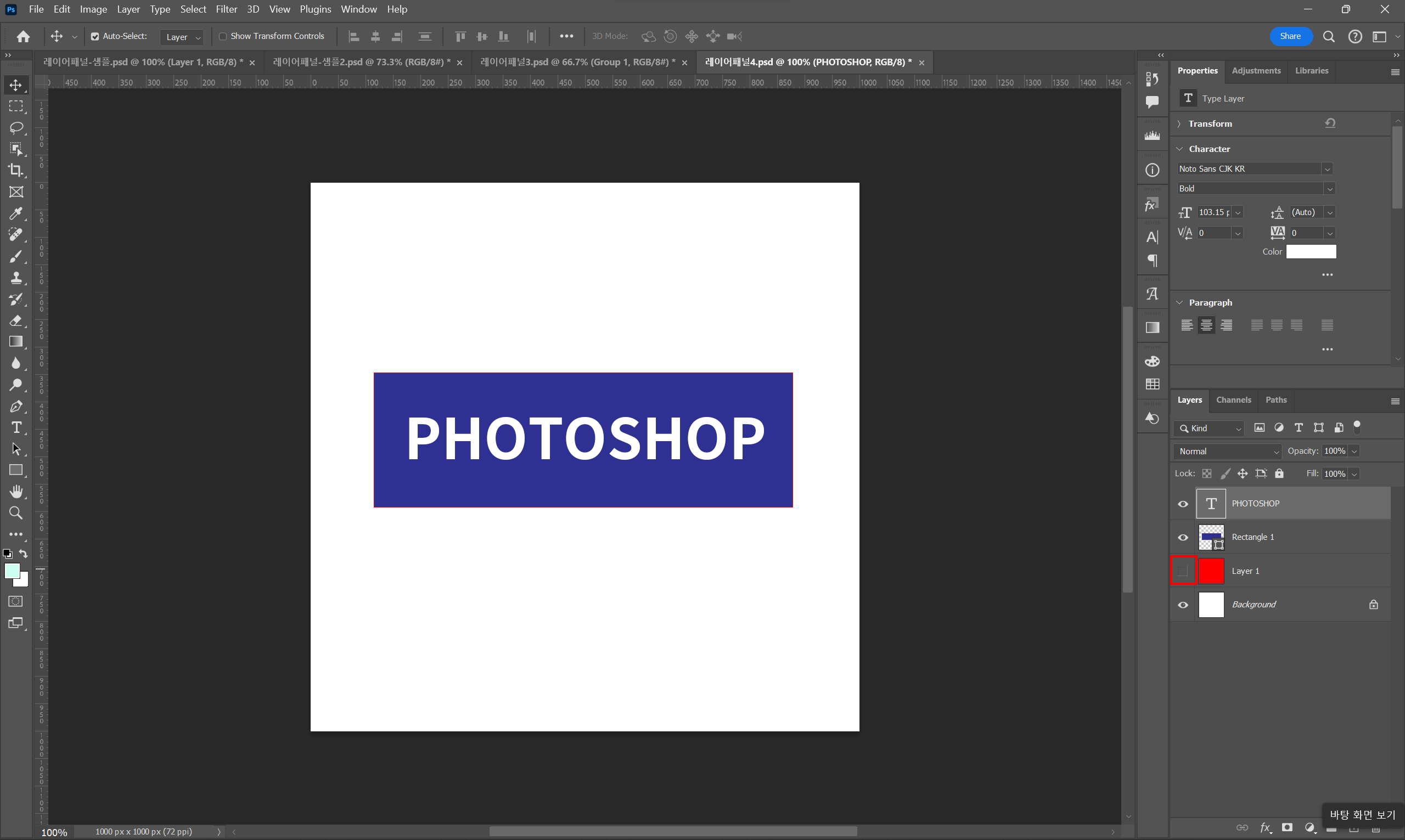Click the Lock all layer icon
Viewport: 1405px width, 840px height.
pyautogui.click(x=1279, y=474)
